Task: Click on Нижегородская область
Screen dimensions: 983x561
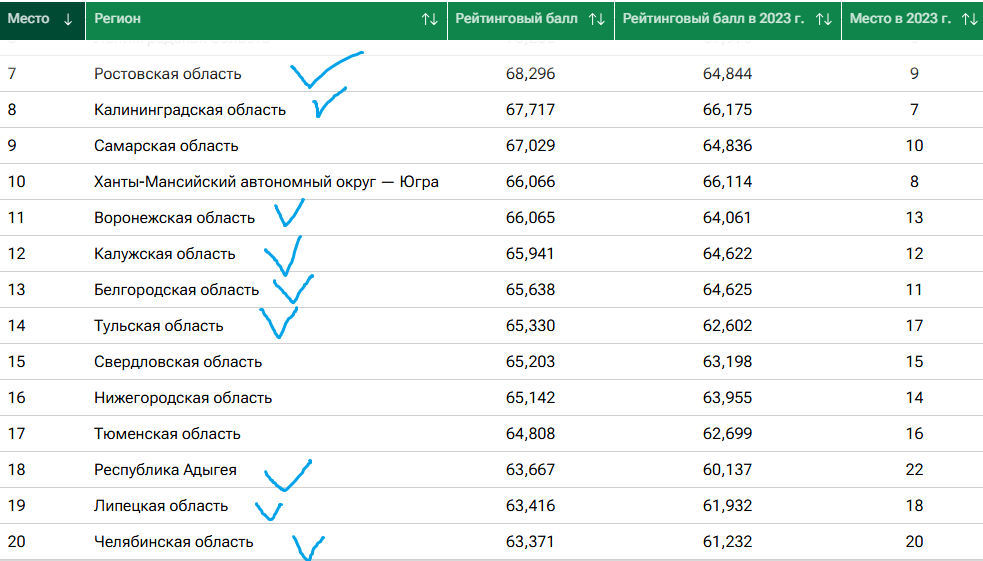Action: (x=183, y=398)
